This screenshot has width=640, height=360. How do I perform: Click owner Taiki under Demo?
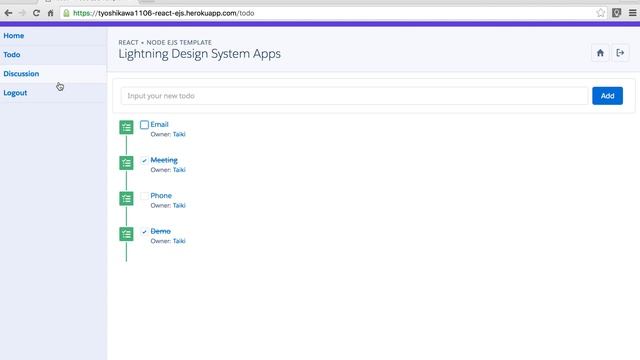coord(179,240)
